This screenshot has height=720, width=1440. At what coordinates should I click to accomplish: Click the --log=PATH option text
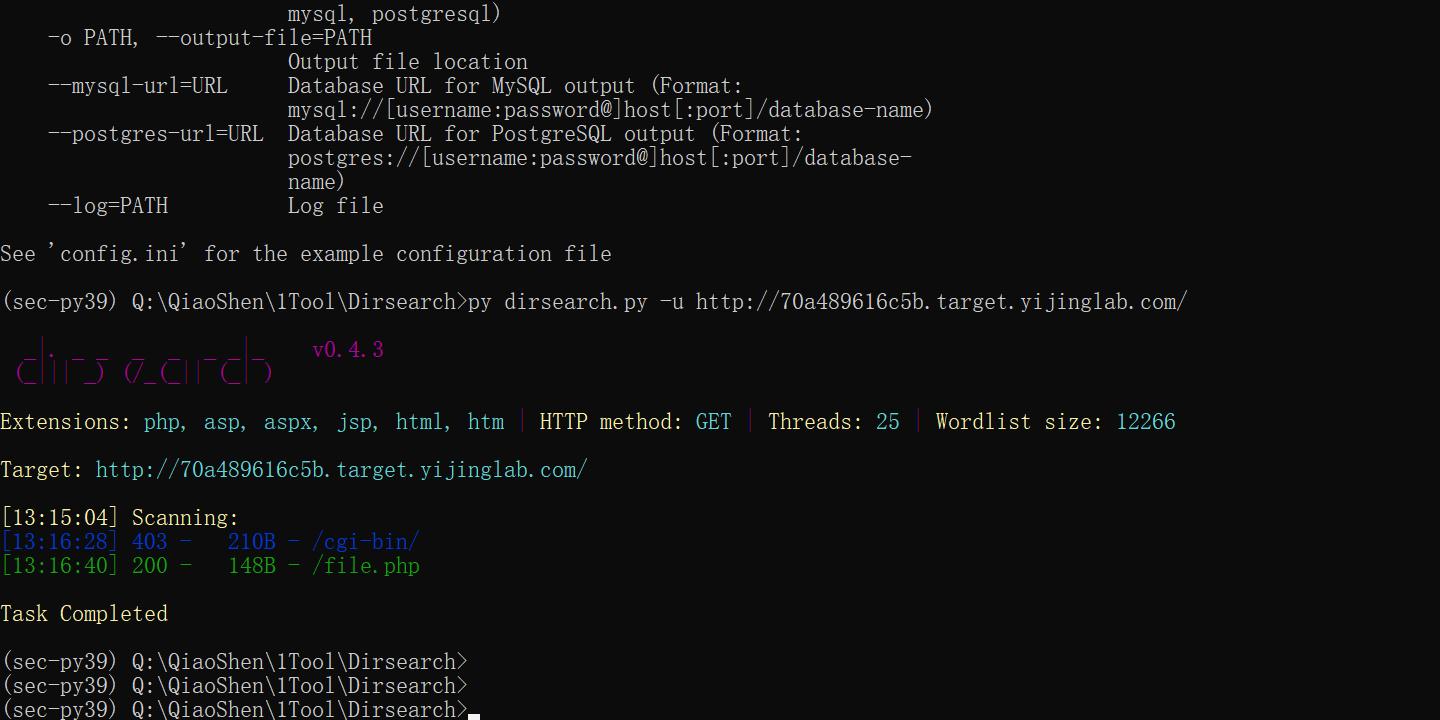[x=108, y=206]
